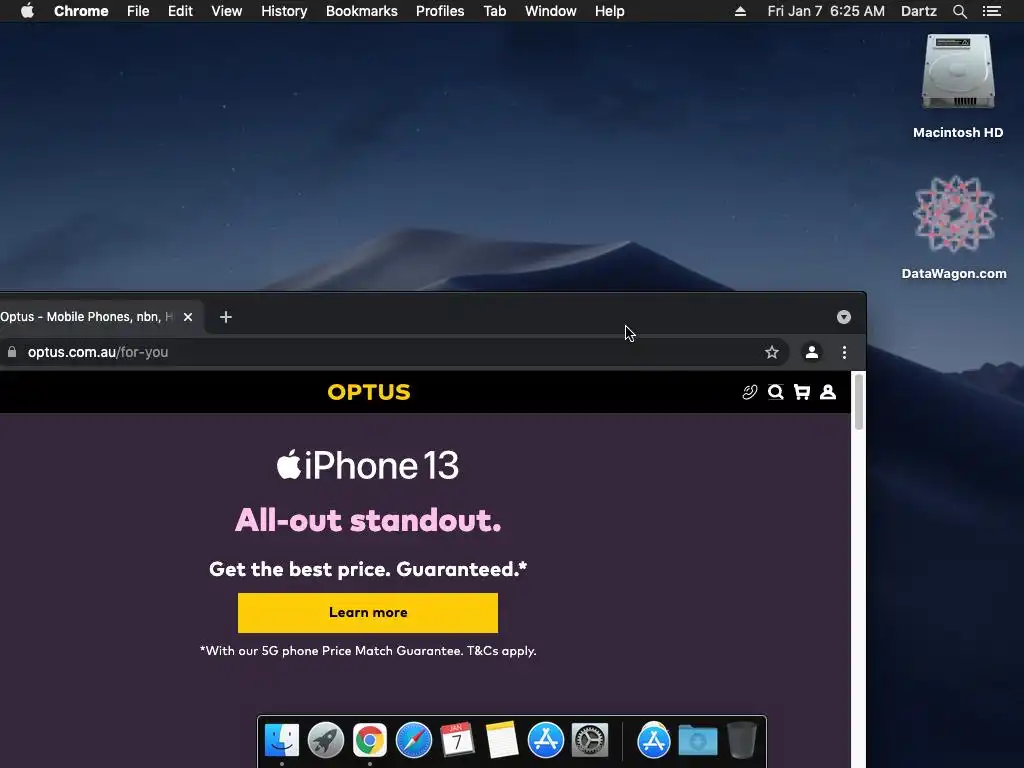Open the Edit menu
1024x768 pixels.
point(180,11)
